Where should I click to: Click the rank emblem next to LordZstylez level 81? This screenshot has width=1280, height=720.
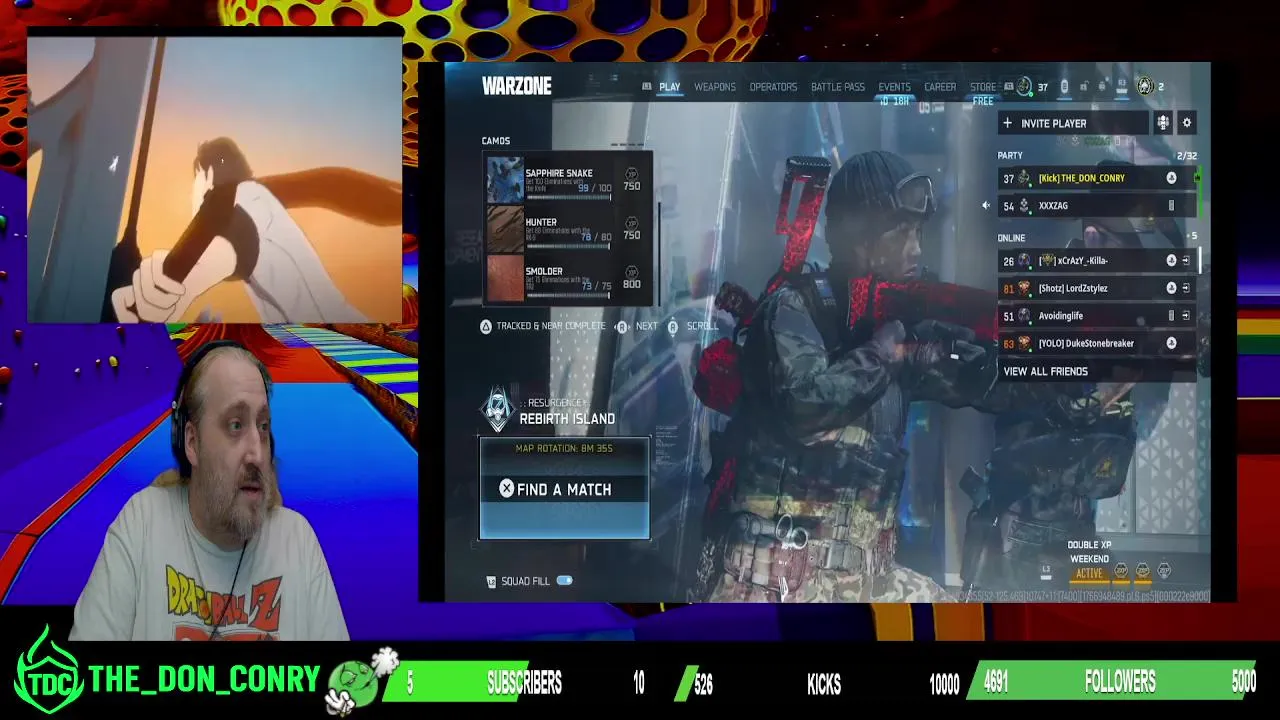coord(1024,288)
